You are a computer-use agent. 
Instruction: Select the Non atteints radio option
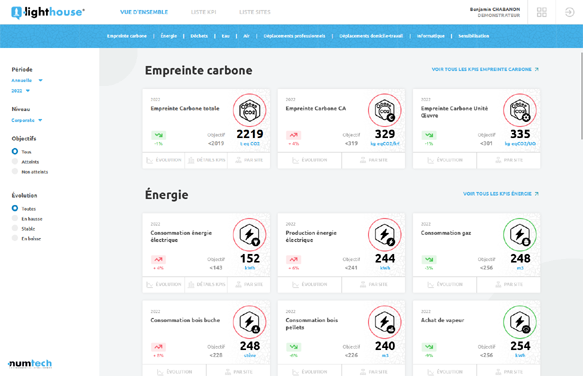click(15, 171)
